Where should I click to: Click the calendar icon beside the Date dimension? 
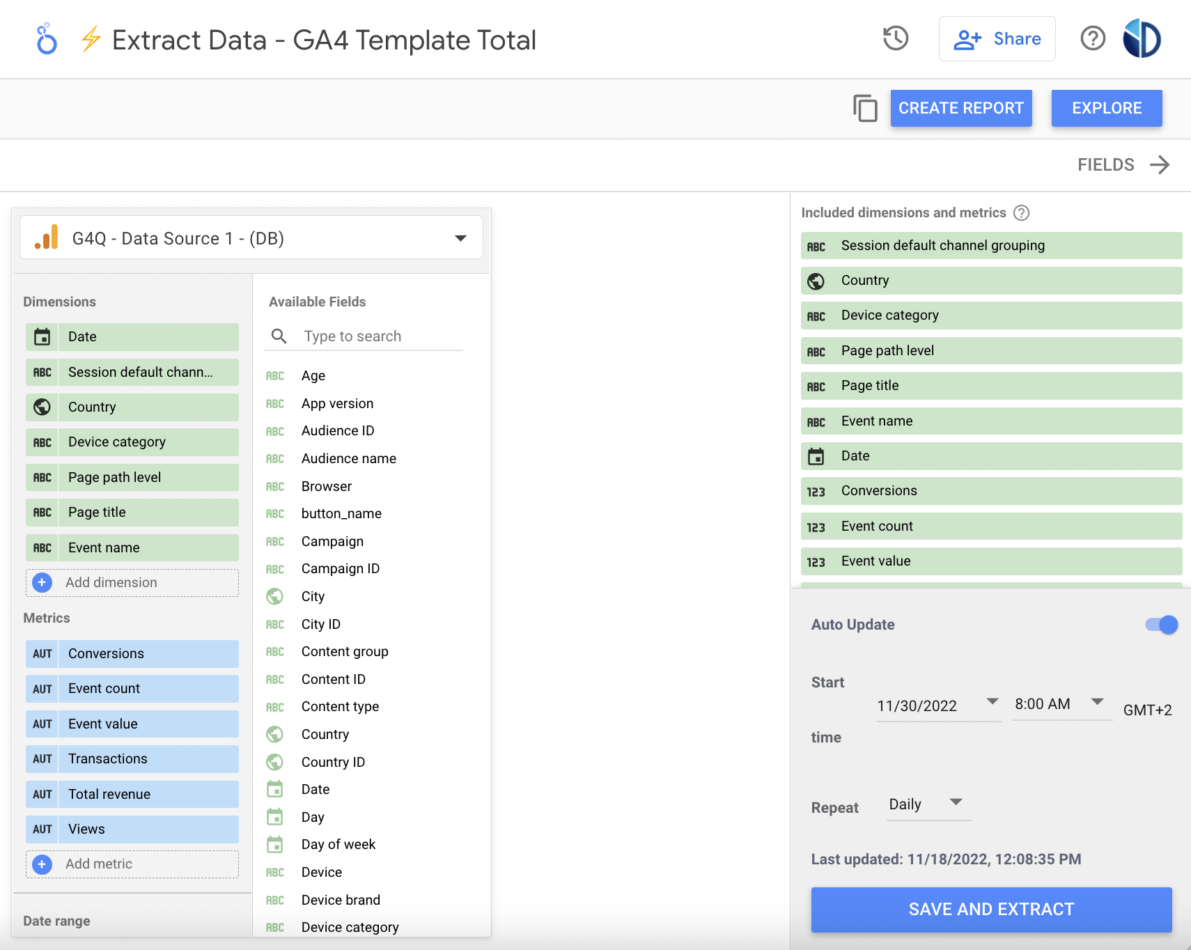[43, 337]
